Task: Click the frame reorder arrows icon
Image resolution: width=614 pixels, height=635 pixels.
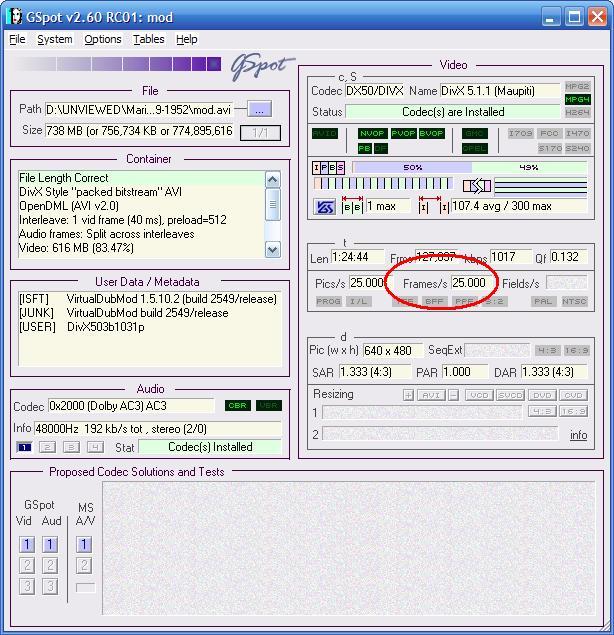Action: point(477,186)
